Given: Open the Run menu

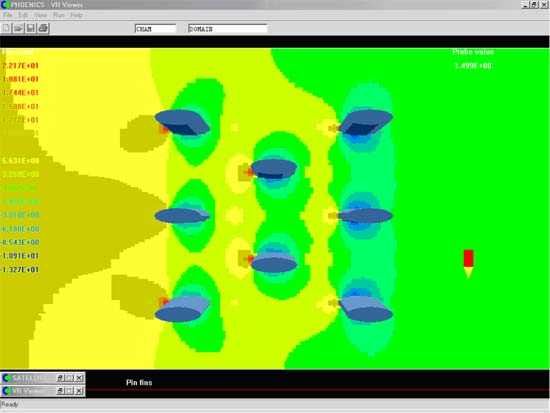Looking at the screenshot, I should click(x=59, y=15).
